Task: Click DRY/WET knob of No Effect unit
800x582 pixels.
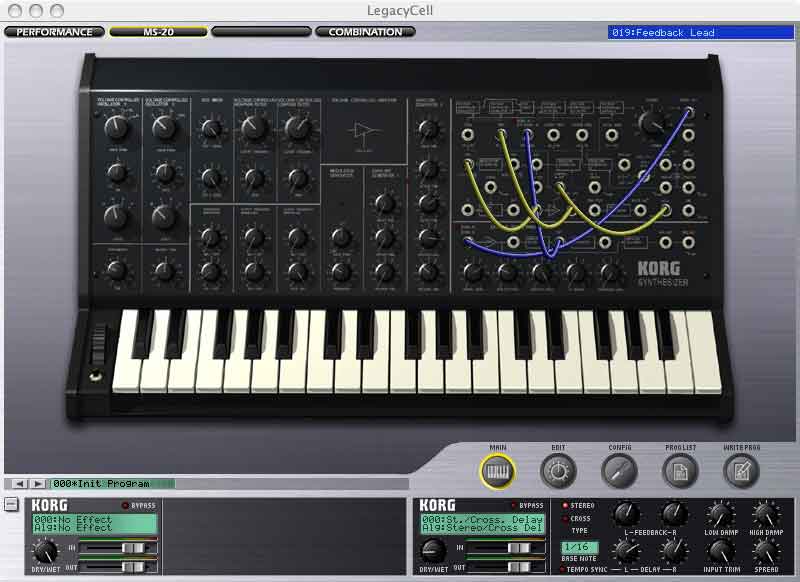Action: pos(45,552)
